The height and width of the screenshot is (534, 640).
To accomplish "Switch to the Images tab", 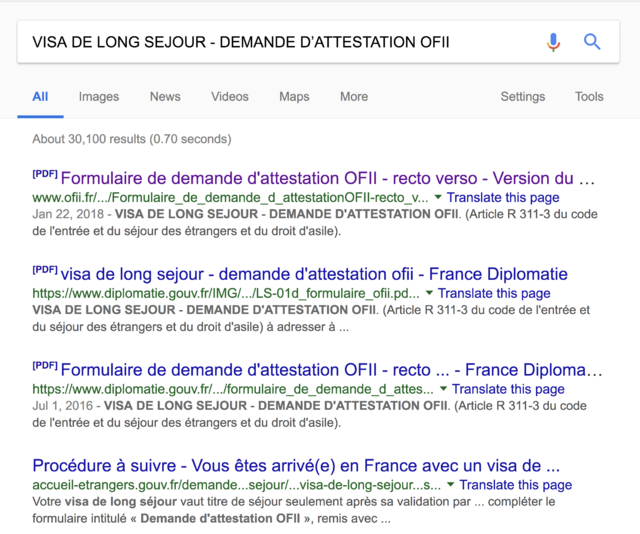I will [99, 97].
